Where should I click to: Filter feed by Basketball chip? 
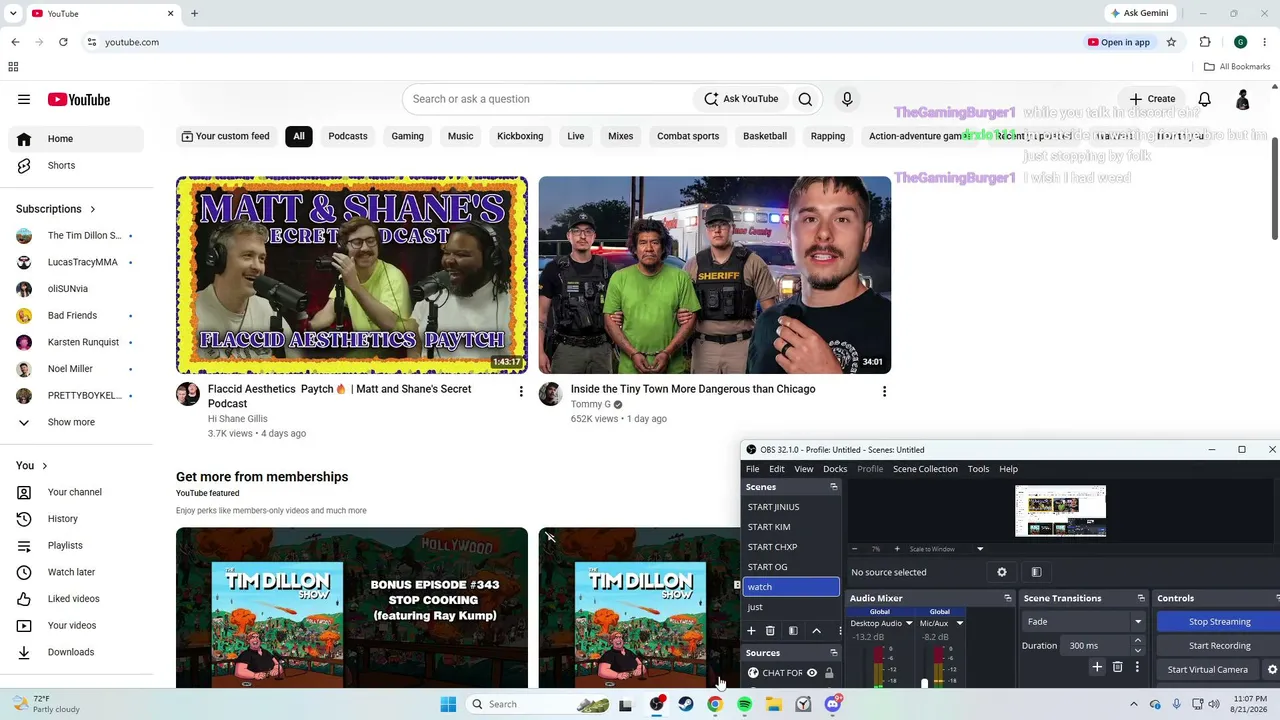765,136
